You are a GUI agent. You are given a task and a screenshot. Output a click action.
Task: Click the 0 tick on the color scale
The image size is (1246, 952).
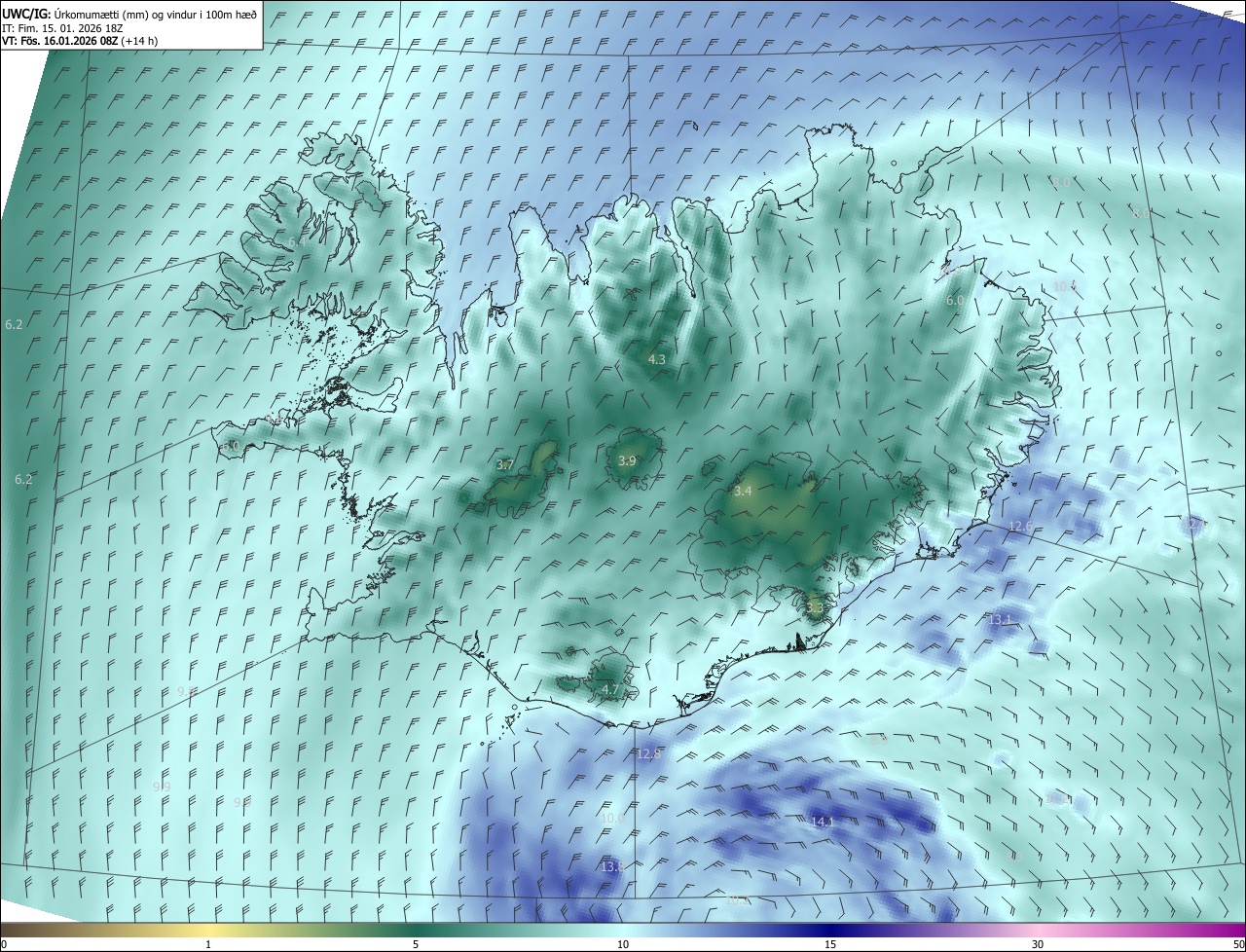3,944
